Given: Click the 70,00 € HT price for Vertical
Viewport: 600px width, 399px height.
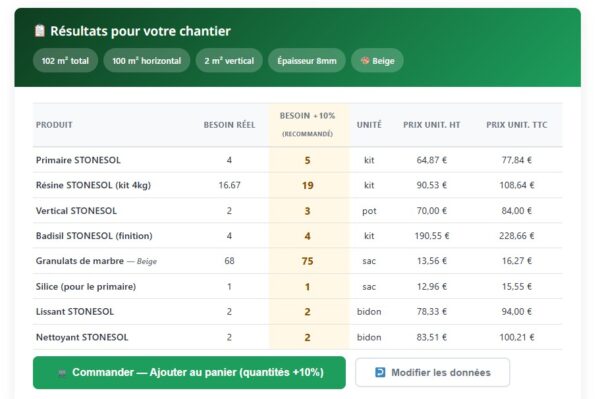Looking at the screenshot, I should tap(432, 211).
